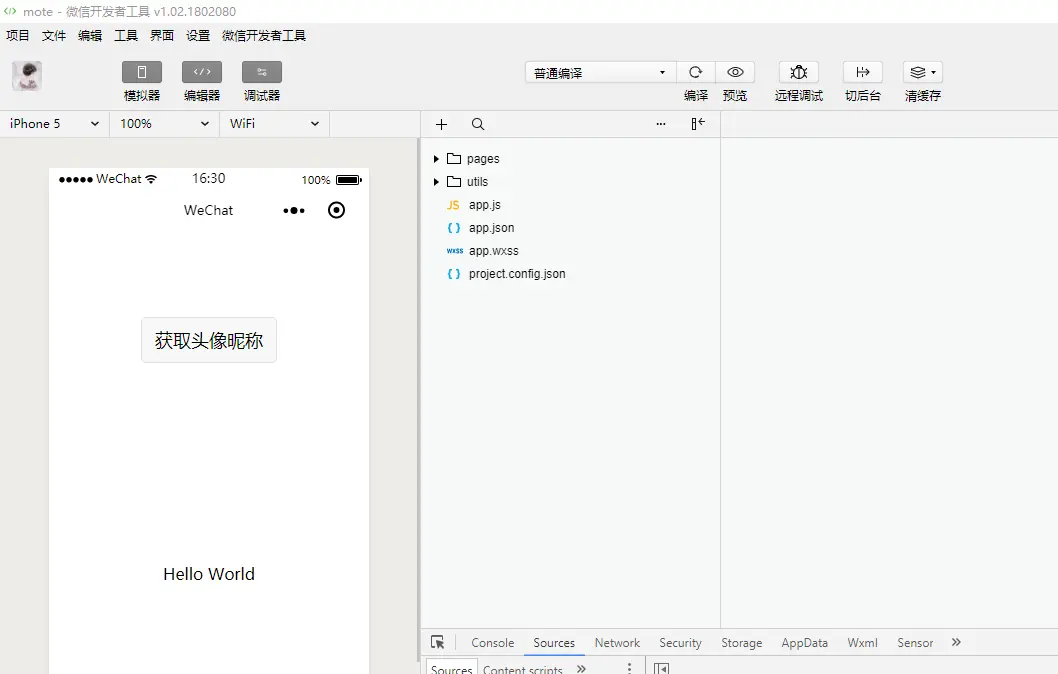This screenshot has width=1058, height=674.
Task: Click the simulator capsule close circle icon
Action: tap(336, 210)
